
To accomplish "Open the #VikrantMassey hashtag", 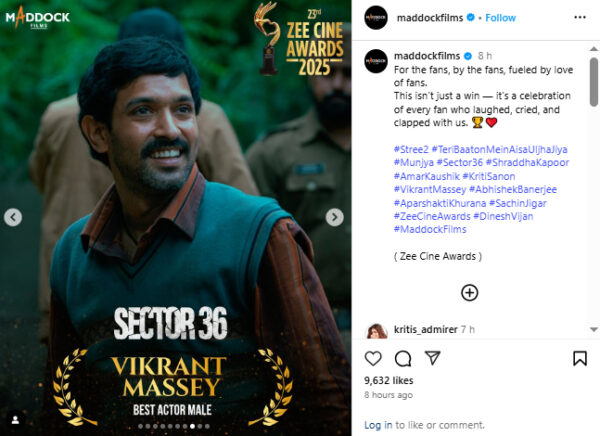I will click(x=430, y=189).
